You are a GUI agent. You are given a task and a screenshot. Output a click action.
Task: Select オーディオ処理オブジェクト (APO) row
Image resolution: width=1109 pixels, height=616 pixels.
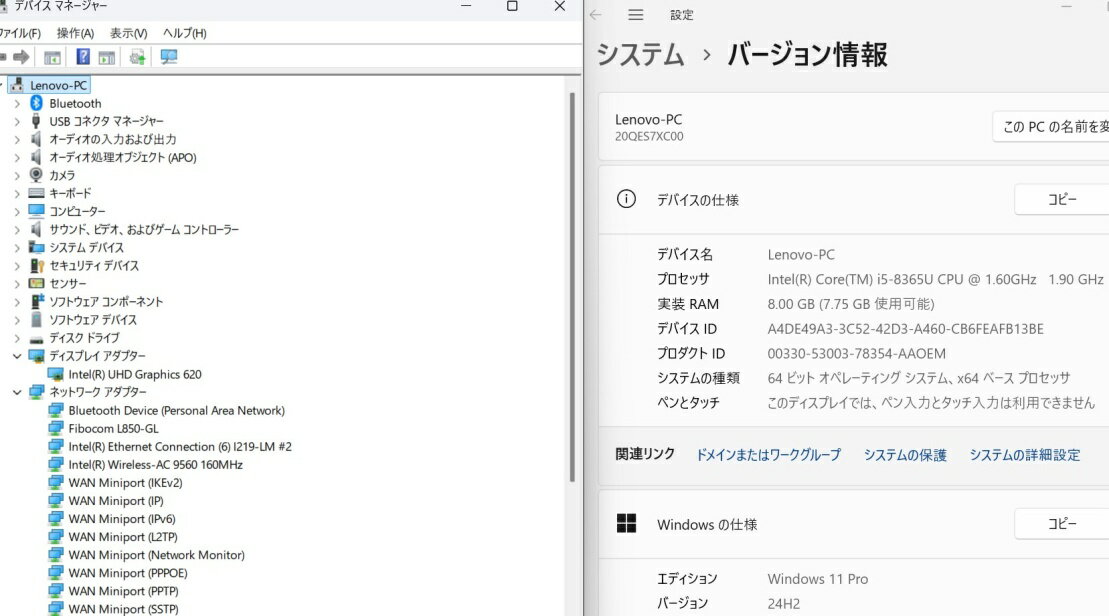(122, 157)
